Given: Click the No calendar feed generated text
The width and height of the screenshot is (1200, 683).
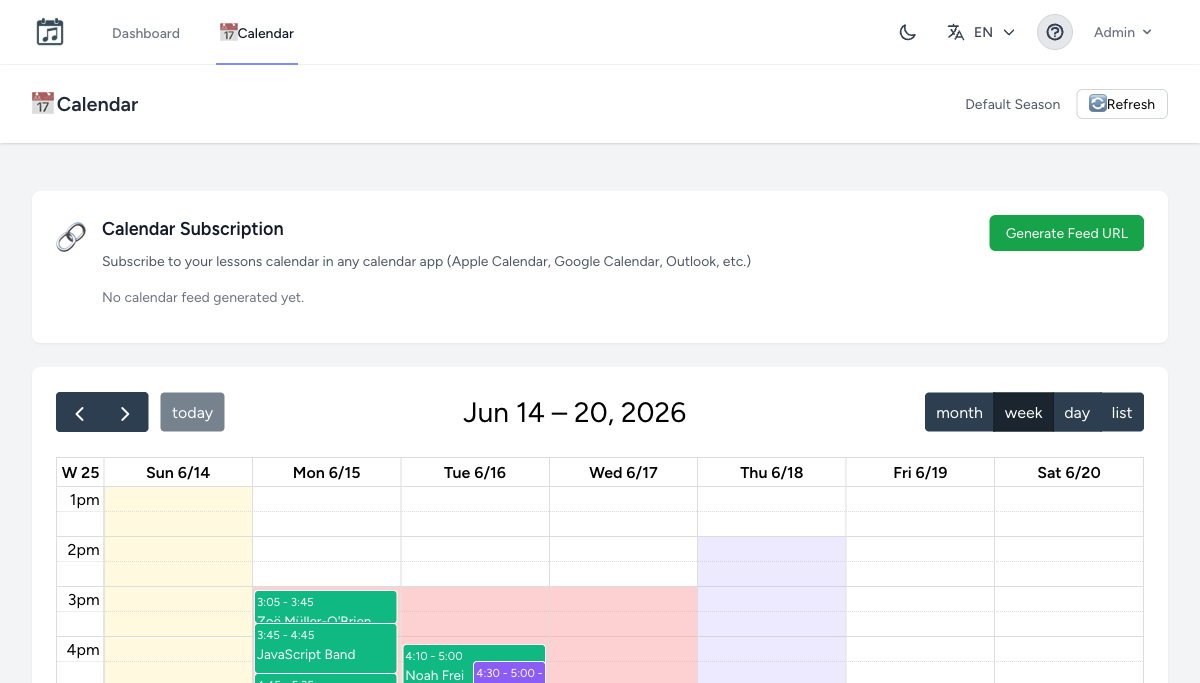Looking at the screenshot, I should pos(203,297).
